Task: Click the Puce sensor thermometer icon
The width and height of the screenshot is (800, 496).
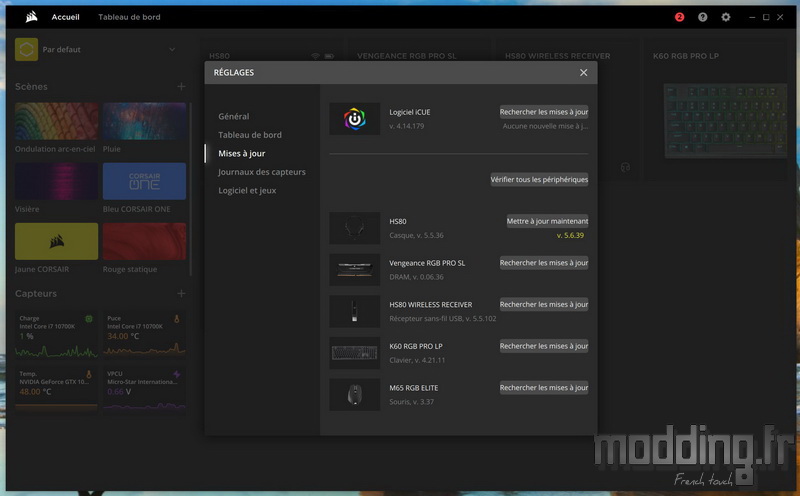Action: click(x=177, y=319)
